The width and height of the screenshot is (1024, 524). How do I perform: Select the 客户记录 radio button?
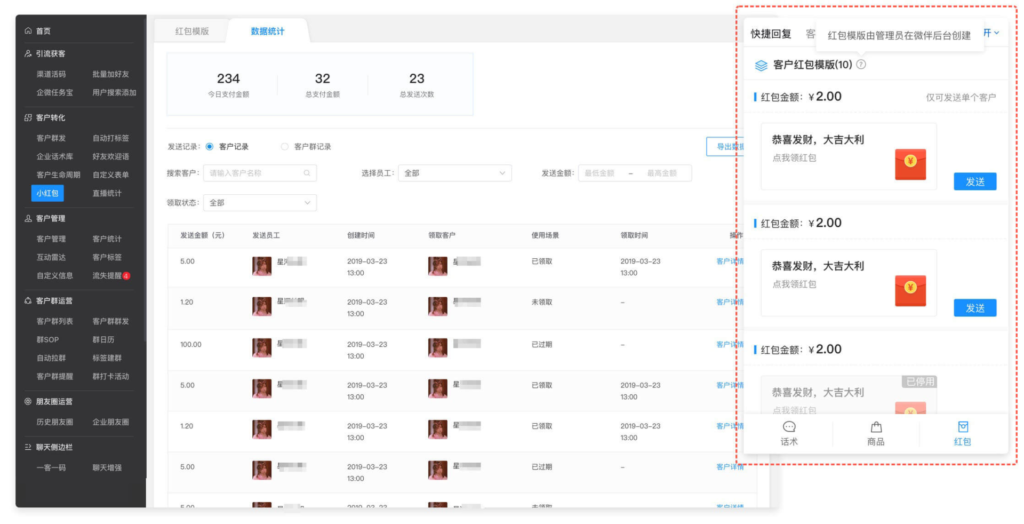tap(209, 146)
